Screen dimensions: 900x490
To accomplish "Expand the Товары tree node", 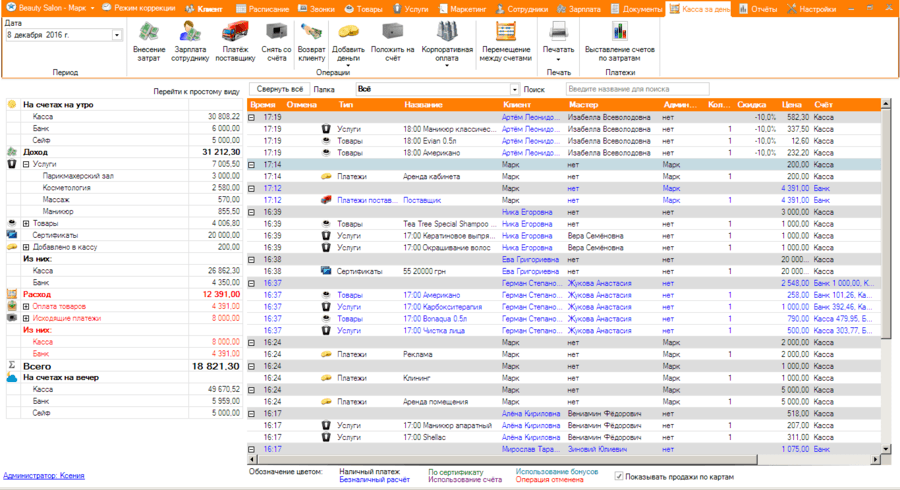I will [x=26, y=223].
